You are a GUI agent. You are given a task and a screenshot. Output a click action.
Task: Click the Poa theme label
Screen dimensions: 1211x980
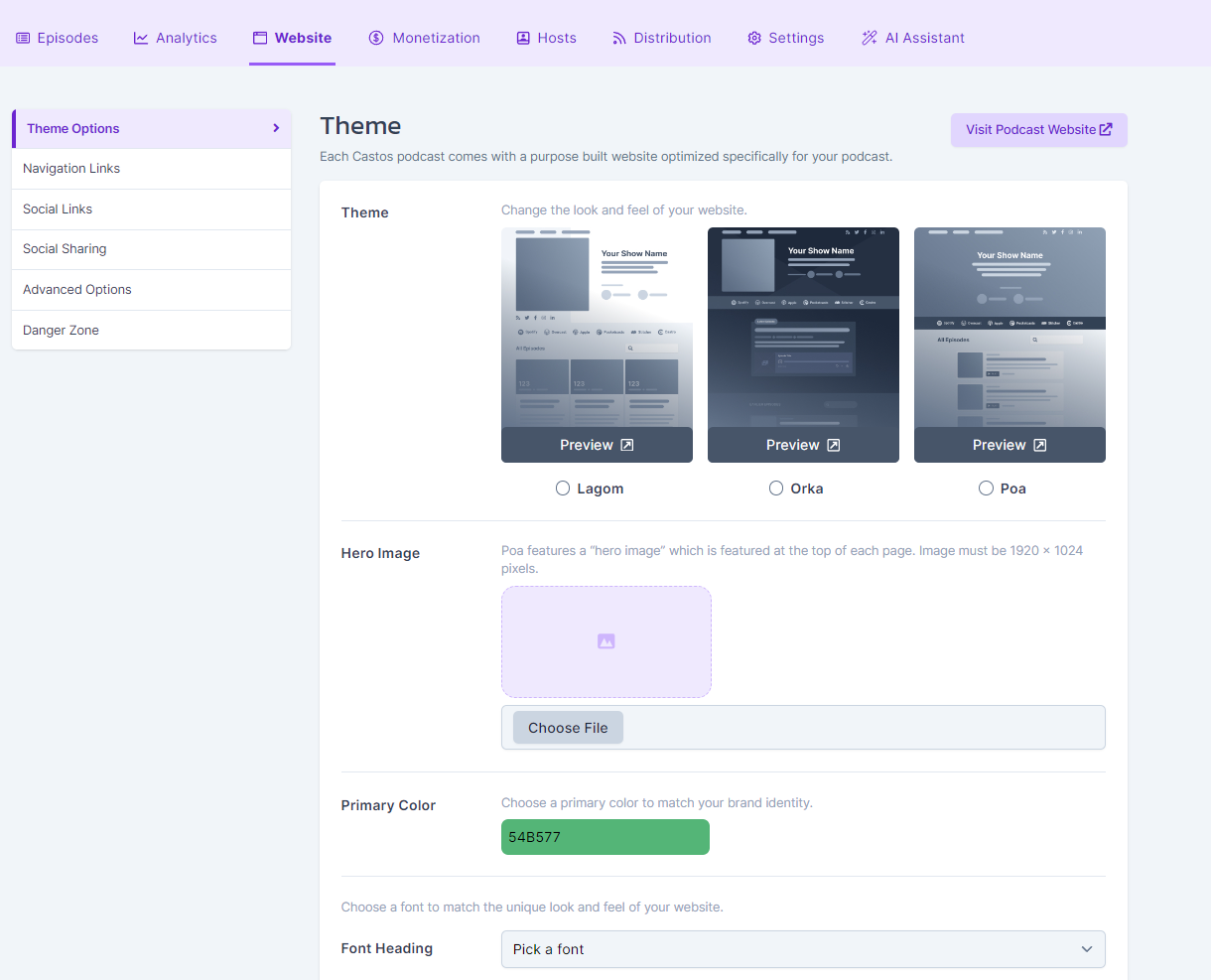pyautogui.click(x=1013, y=489)
